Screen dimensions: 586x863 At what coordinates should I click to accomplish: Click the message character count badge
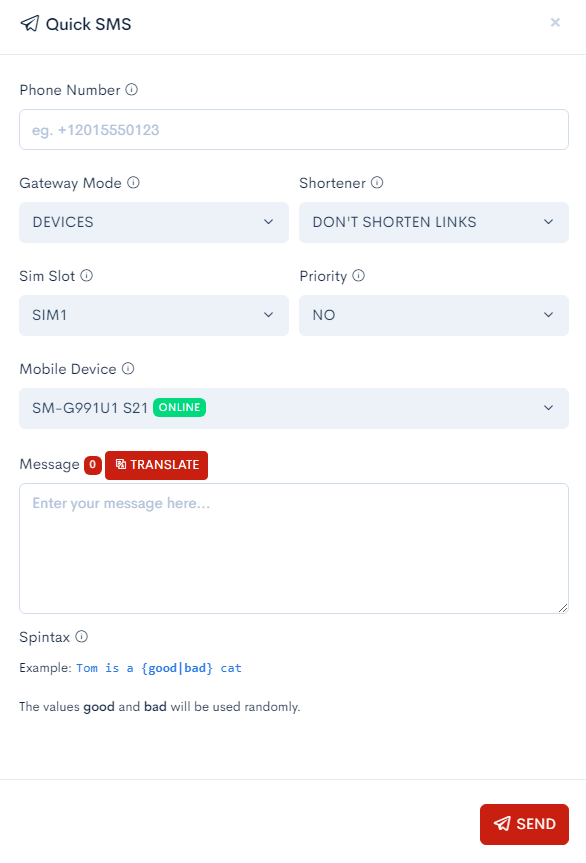(x=92, y=465)
